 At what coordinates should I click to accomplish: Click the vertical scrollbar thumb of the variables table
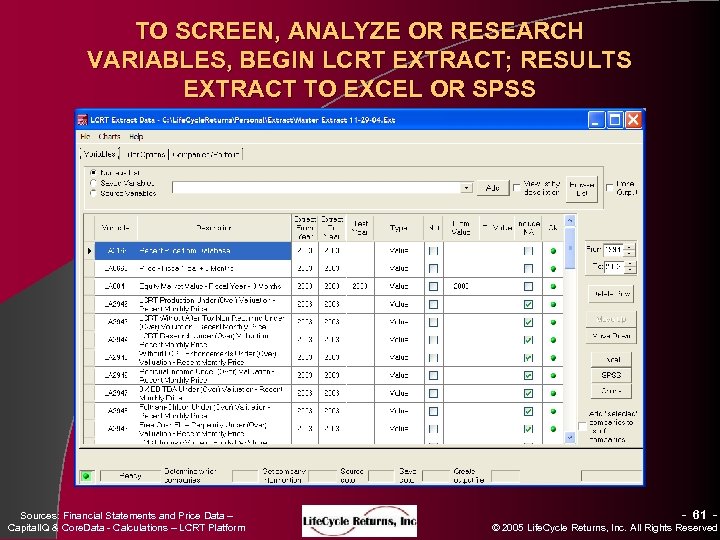(570, 248)
